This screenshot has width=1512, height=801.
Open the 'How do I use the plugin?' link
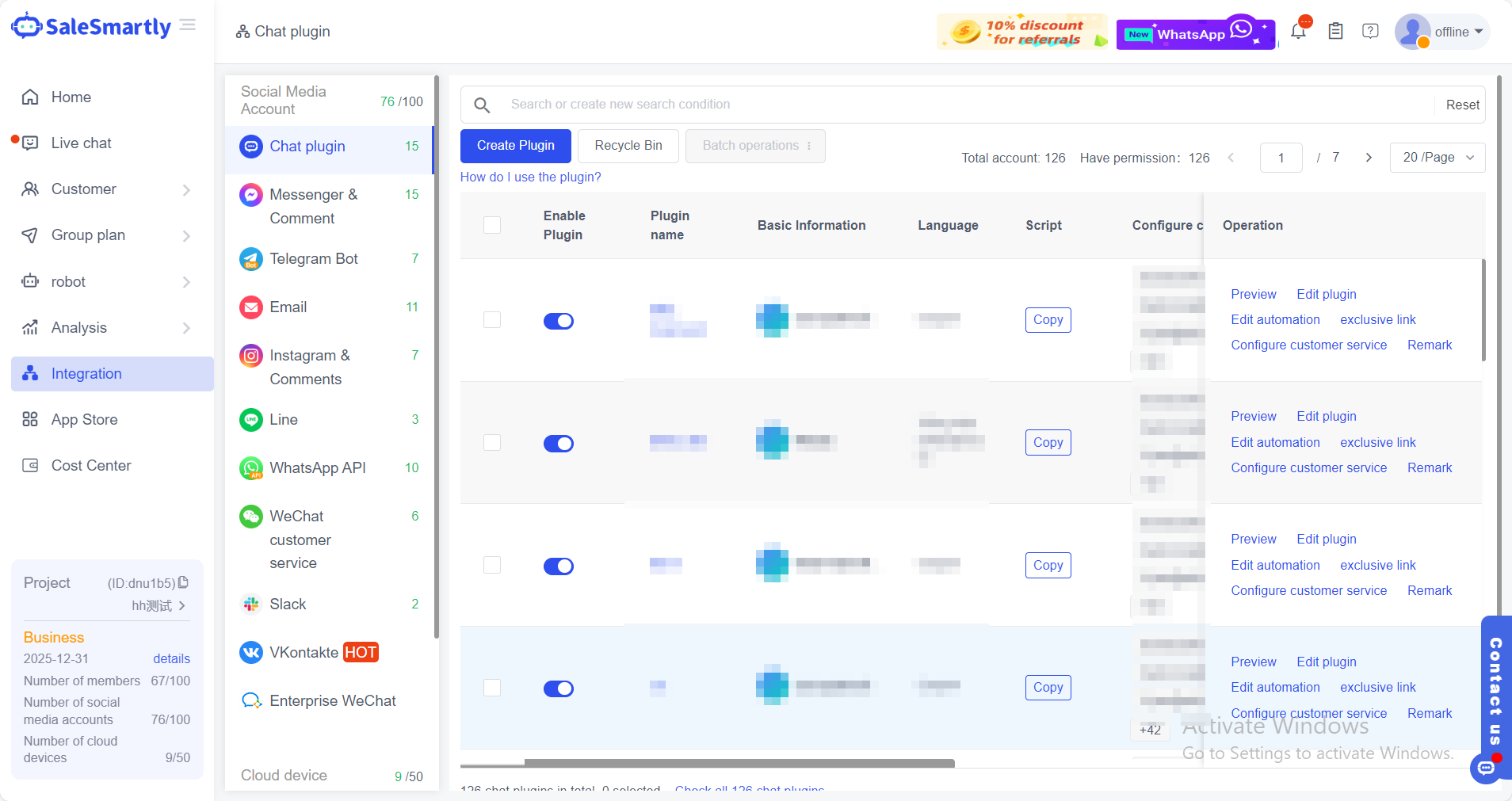530,177
